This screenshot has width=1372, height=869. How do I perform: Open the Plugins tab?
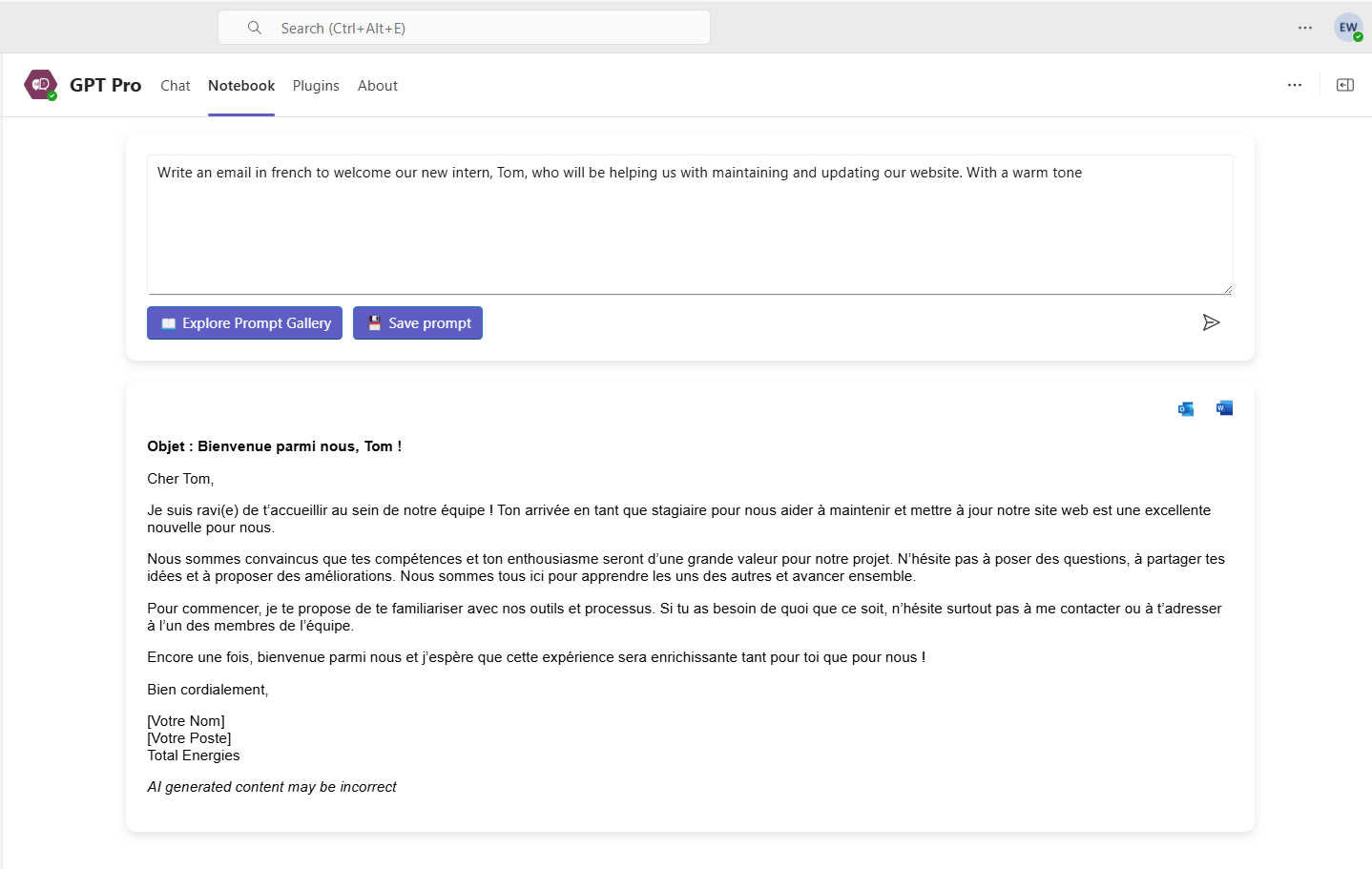316,86
